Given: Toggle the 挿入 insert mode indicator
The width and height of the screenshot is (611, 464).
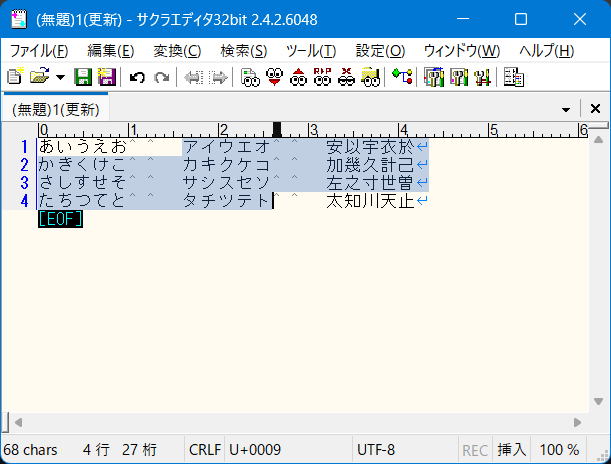Looking at the screenshot, I should 511,450.
